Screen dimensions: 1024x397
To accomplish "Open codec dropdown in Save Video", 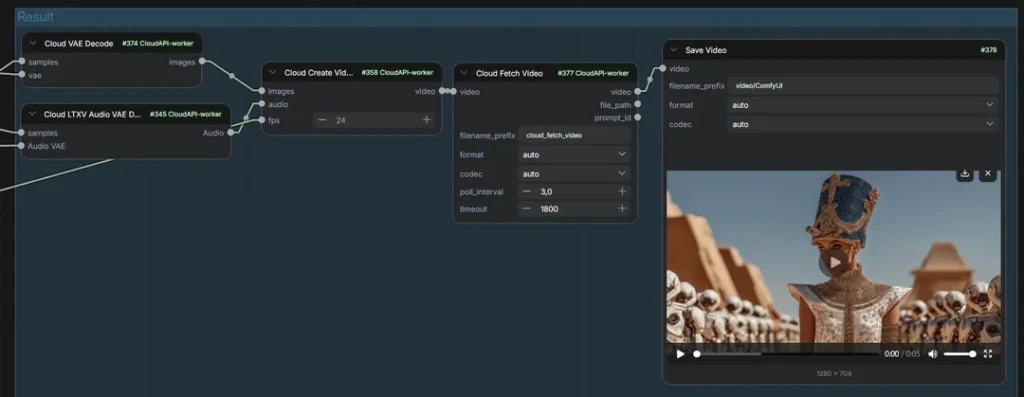I will click(x=863, y=124).
